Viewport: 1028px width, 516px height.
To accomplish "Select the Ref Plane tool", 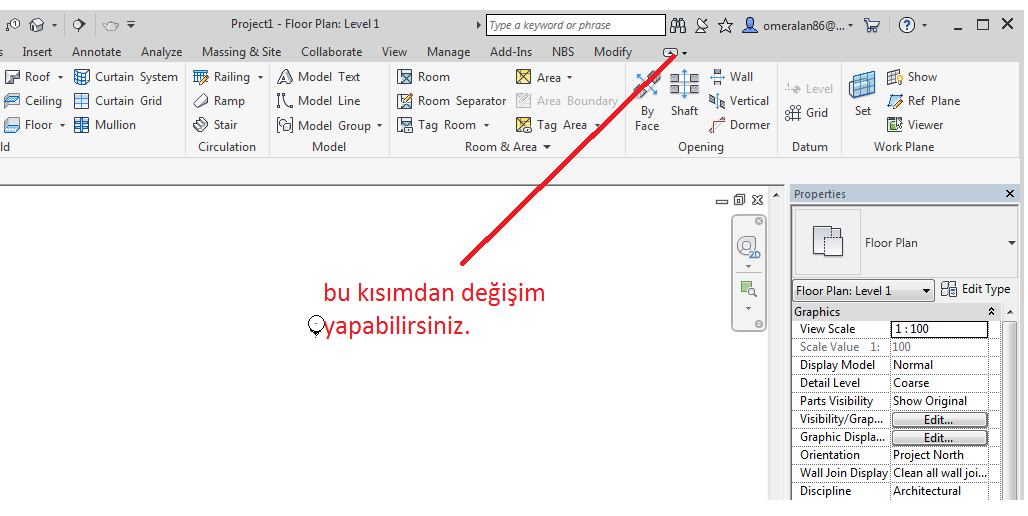I will coord(923,101).
